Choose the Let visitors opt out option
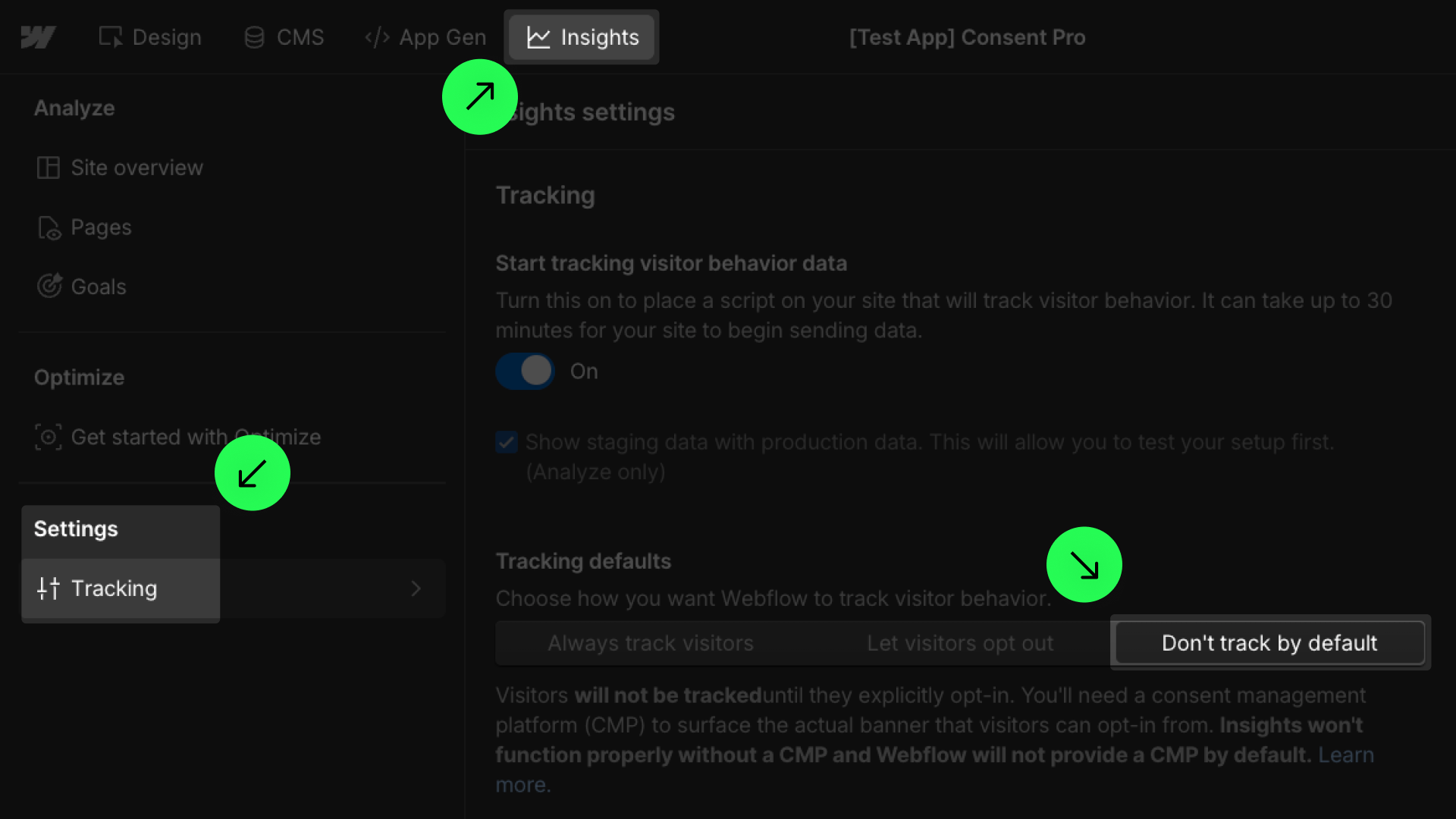This screenshot has height=819, width=1456. tap(960, 643)
